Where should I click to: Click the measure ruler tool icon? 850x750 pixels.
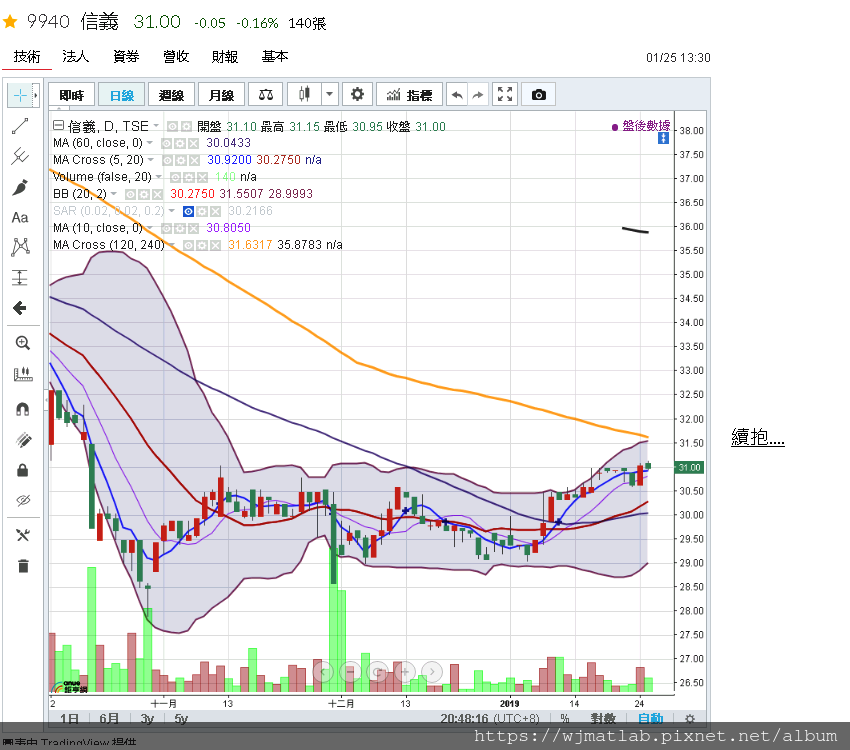click(22, 374)
